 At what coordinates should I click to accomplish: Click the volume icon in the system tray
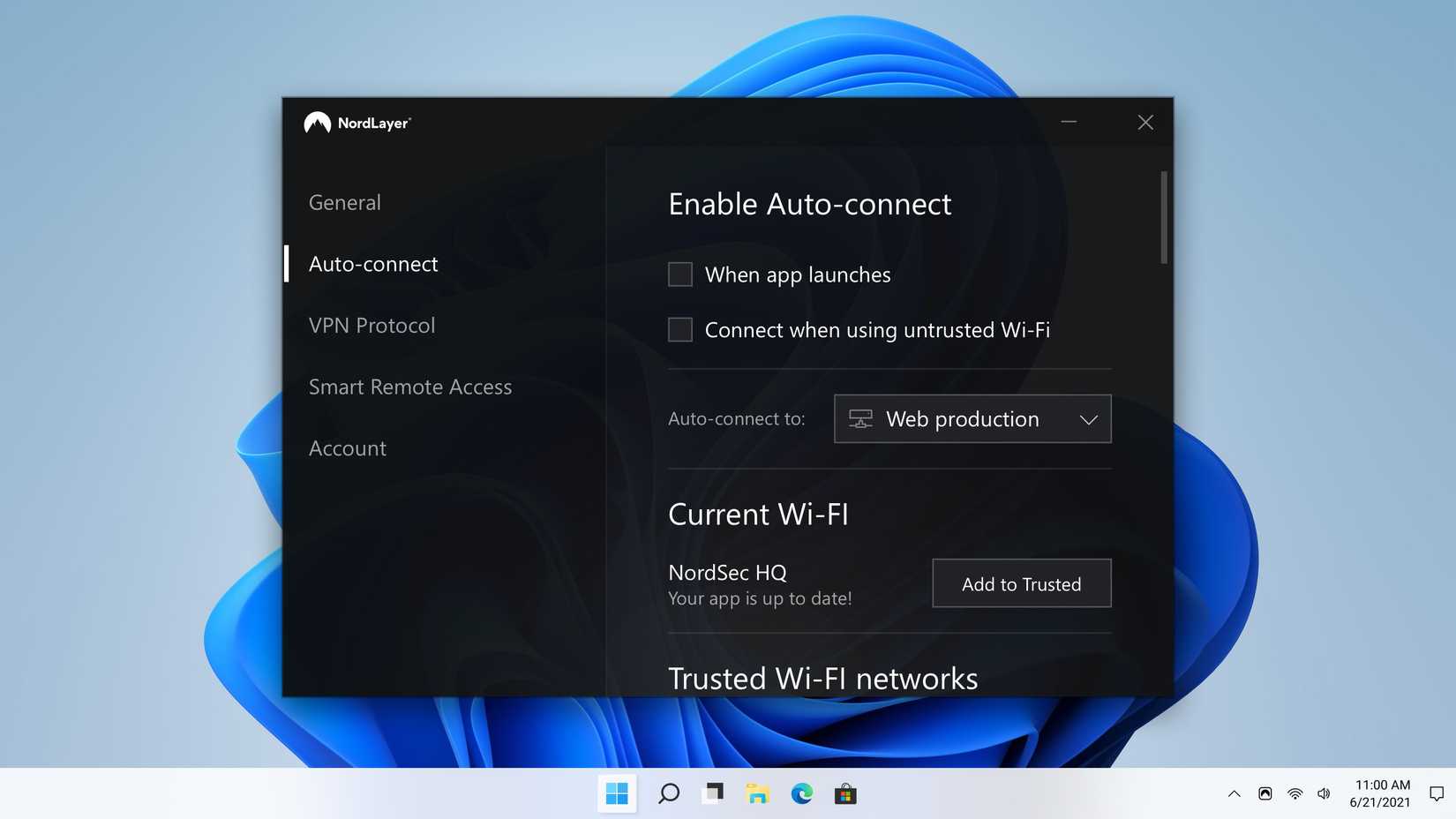(1323, 793)
